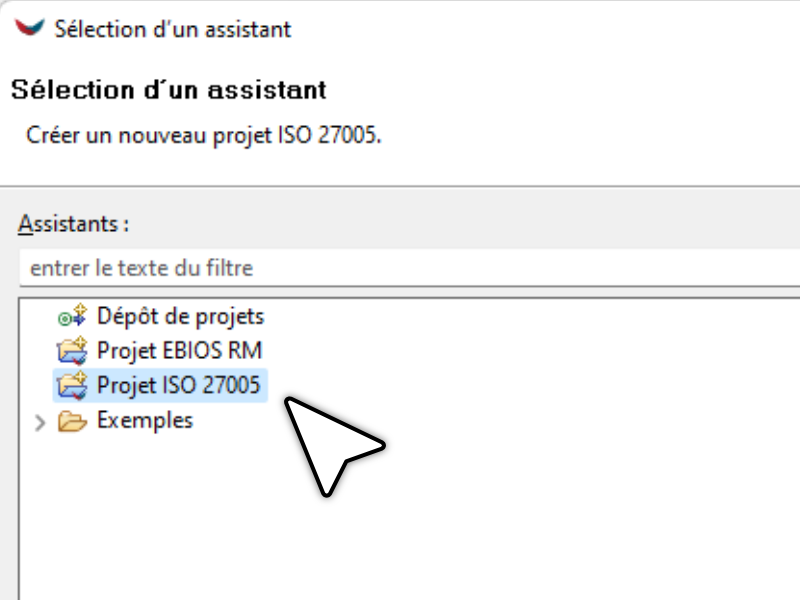Viewport: 800px width, 600px height.
Task: Select the Exemples category label
Action: click(x=145, y=421)
